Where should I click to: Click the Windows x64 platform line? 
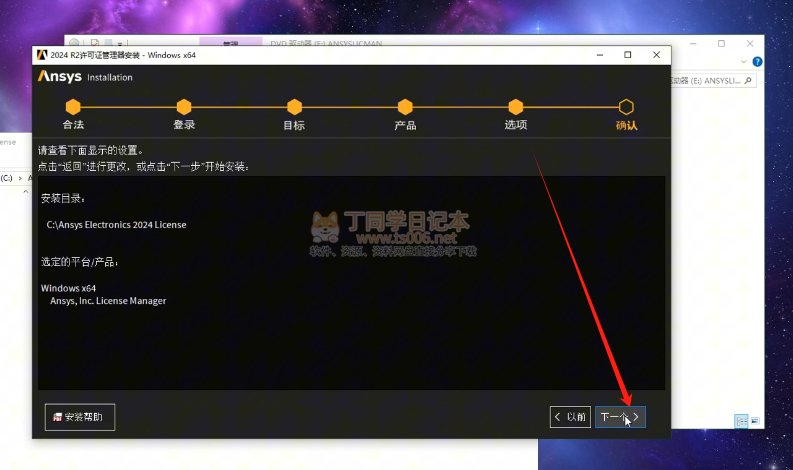pyautogui.click(x=68, y=288)
